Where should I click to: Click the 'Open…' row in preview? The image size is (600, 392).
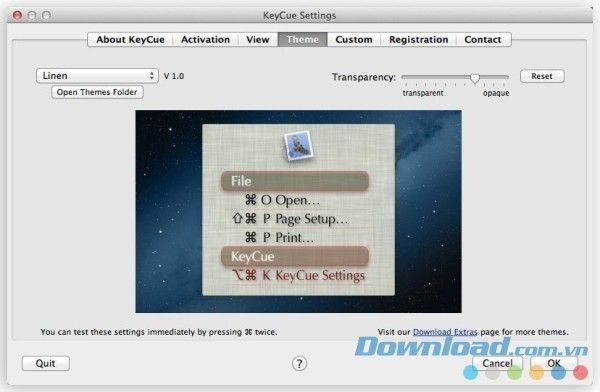point(282,200)
